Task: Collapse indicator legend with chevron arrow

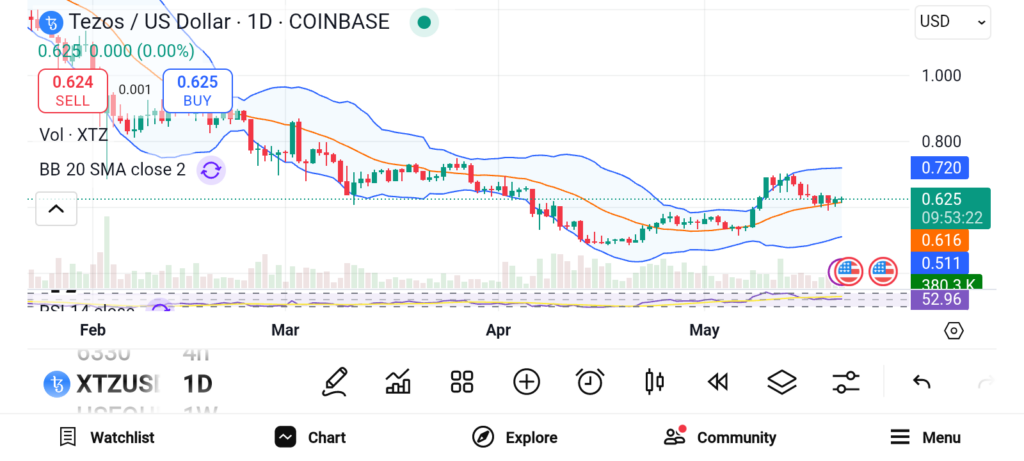Action: point(56,209)
